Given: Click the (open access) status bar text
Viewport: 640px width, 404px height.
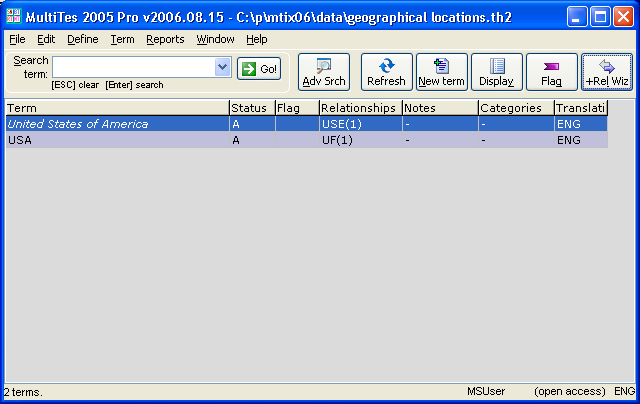Looking at the screenshot, I should coord(570,391).
